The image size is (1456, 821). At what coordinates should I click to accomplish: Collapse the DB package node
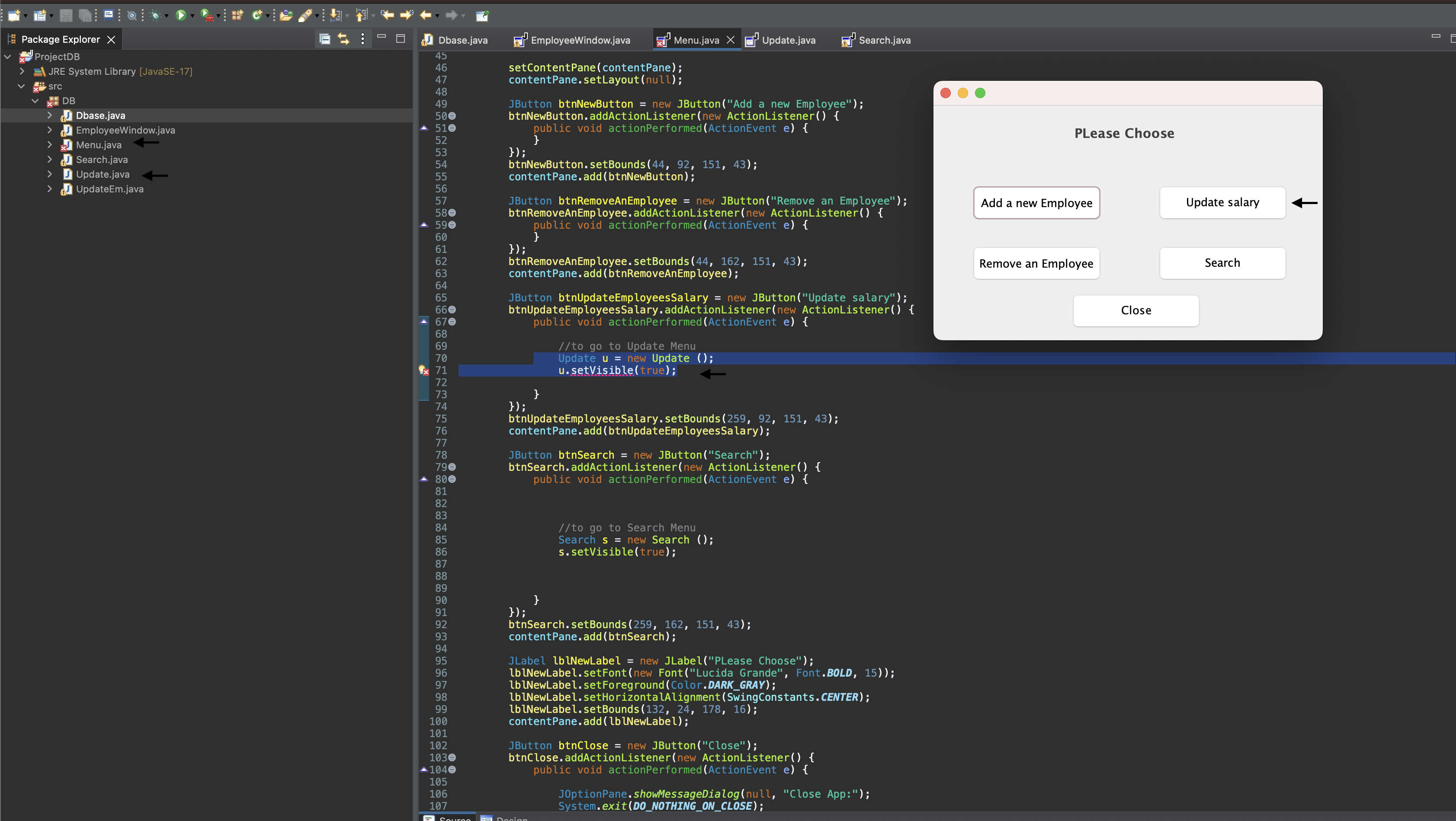click(35, 101)
